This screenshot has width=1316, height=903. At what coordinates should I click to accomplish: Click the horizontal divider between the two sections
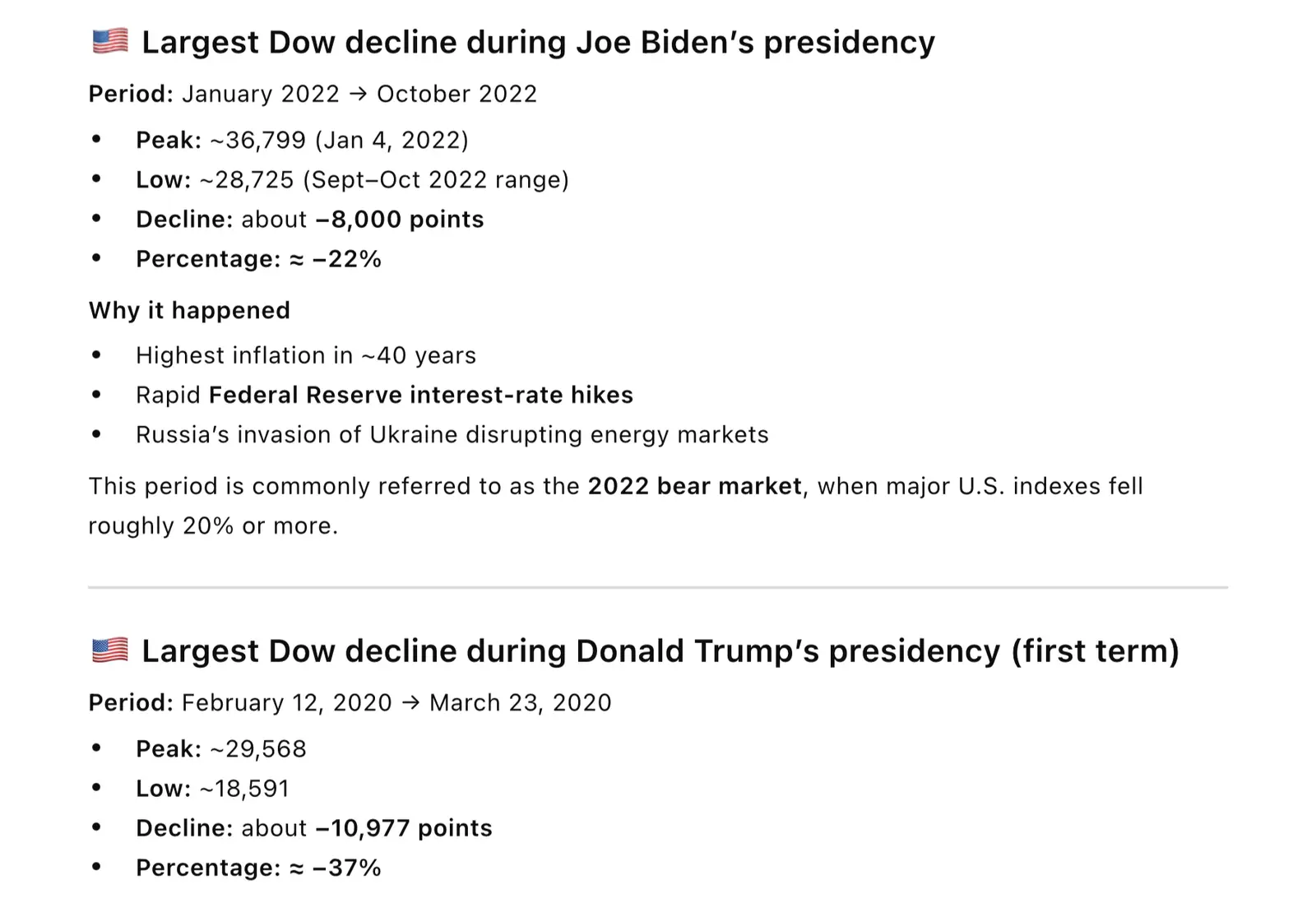click(x=658, y=587)
